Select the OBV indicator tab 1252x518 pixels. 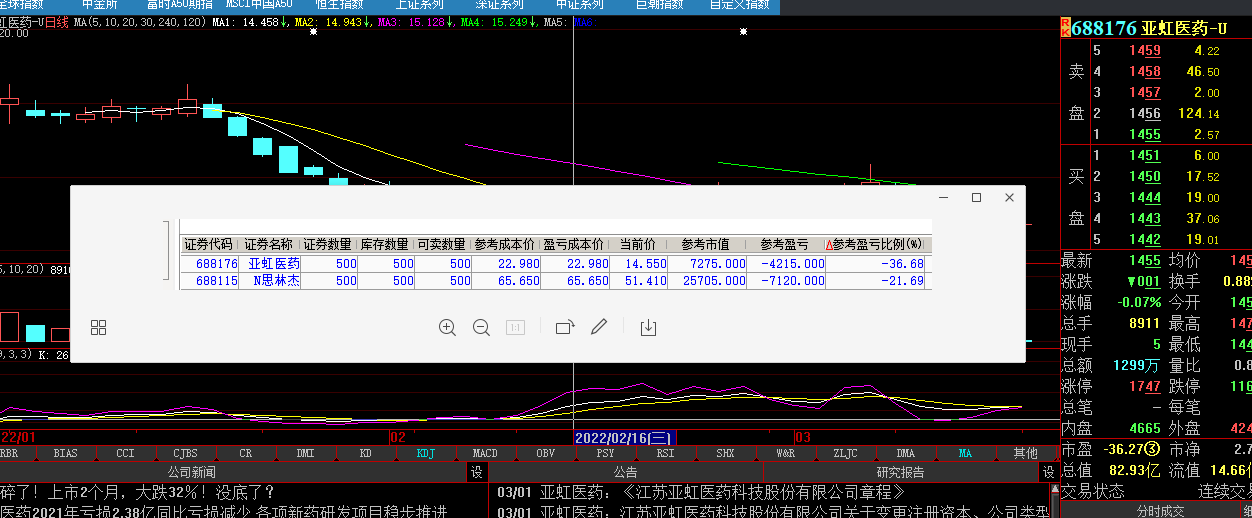coord(545,453)
